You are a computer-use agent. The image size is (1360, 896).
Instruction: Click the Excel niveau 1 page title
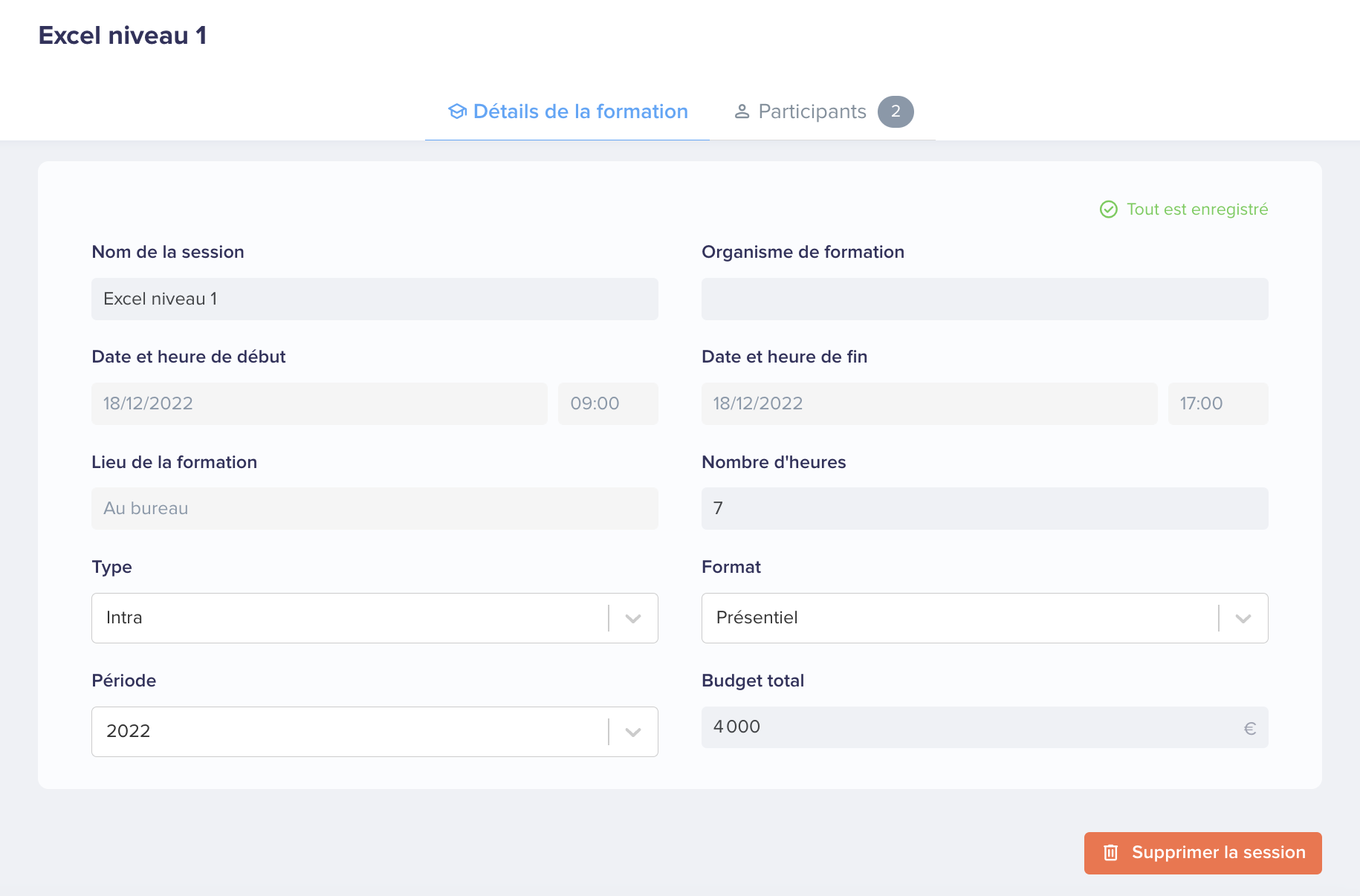pyautogui.click(x=123, y=36)
